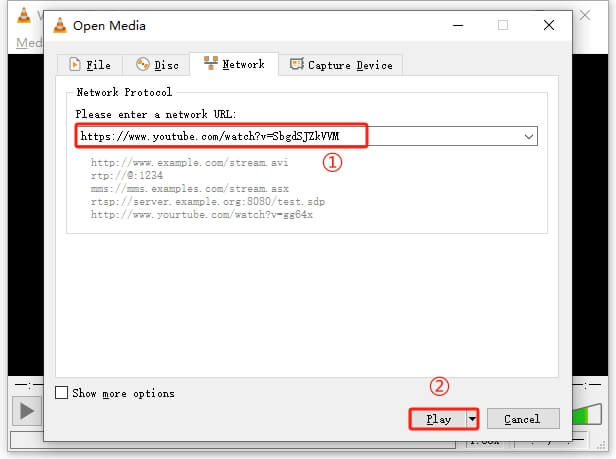Viewport: 616px width, 459px height.
Task: Click the example text rtsp://server.example.org:8080/test.sdp
Action: pos(207,202)
